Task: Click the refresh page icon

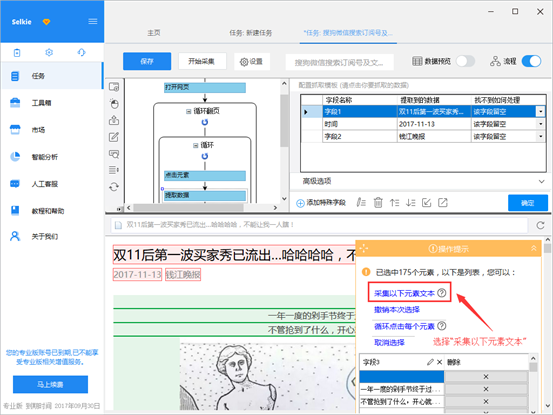Action: [x=540, y=225]
